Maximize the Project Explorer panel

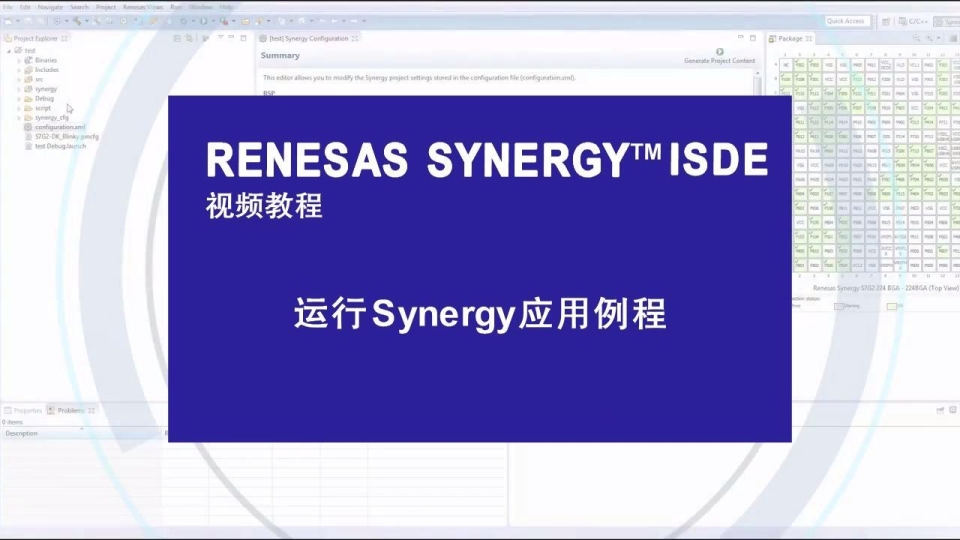tap(243, 38)
